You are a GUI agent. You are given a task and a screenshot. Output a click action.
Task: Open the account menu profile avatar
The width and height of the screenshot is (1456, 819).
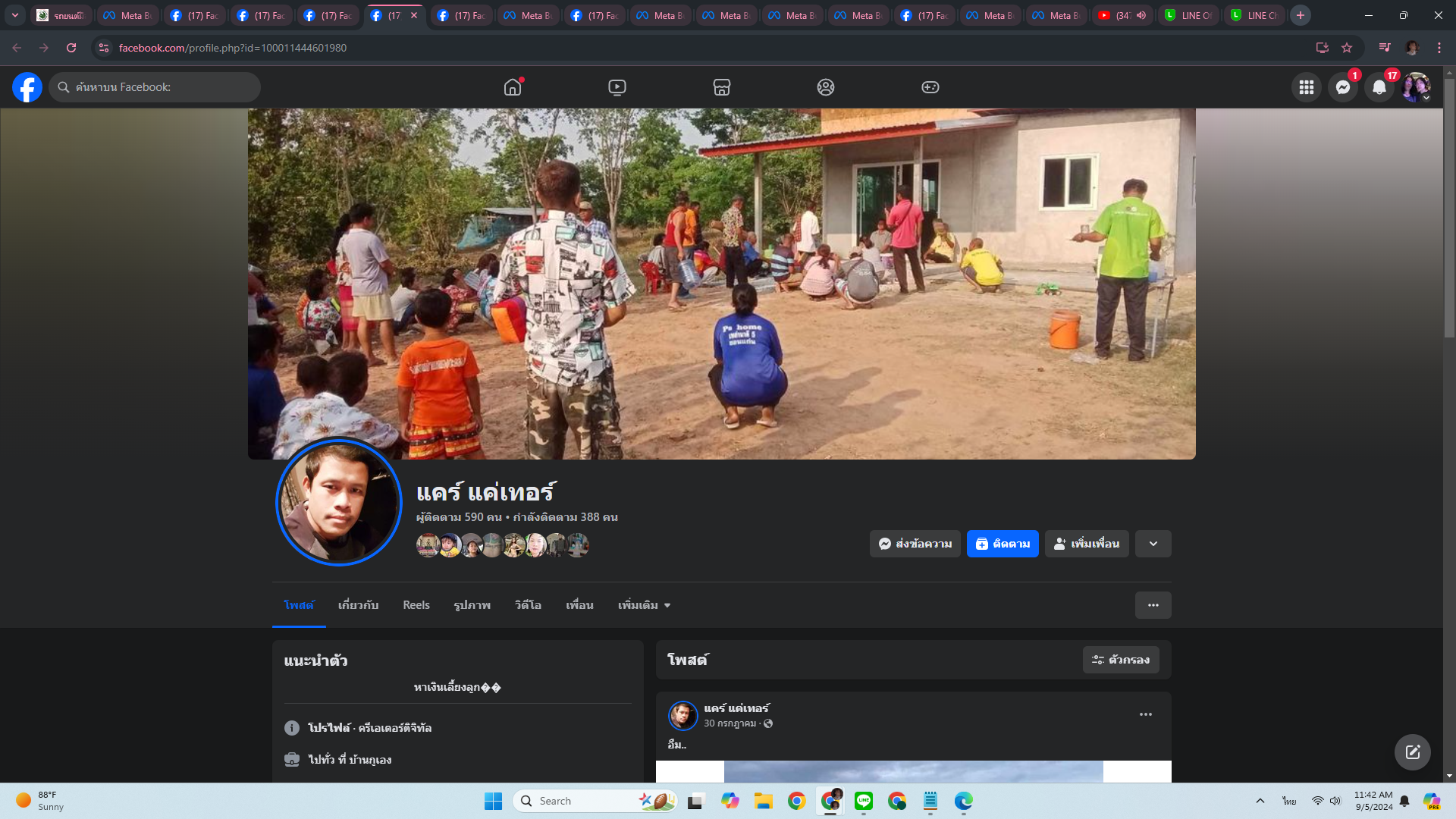pyautogui.click(x=1415, y=87)
